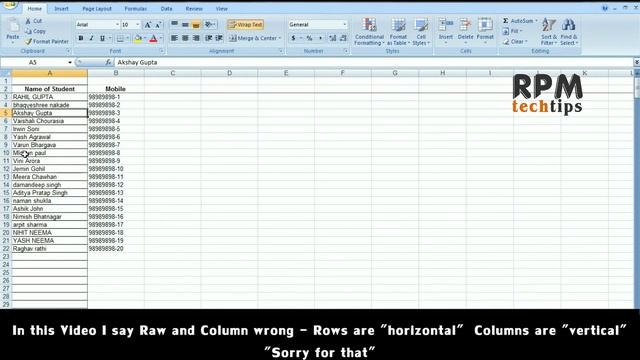Apply Percent Style number format

click(309, 38)
